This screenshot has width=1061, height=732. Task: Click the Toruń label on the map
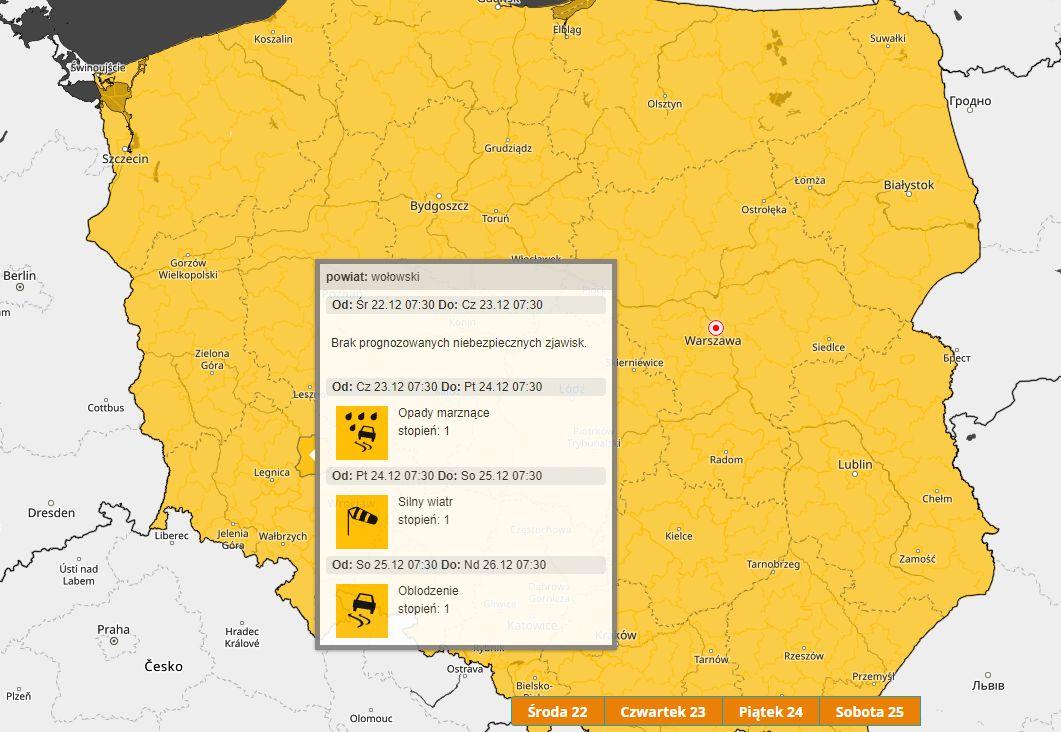point(495,219)
